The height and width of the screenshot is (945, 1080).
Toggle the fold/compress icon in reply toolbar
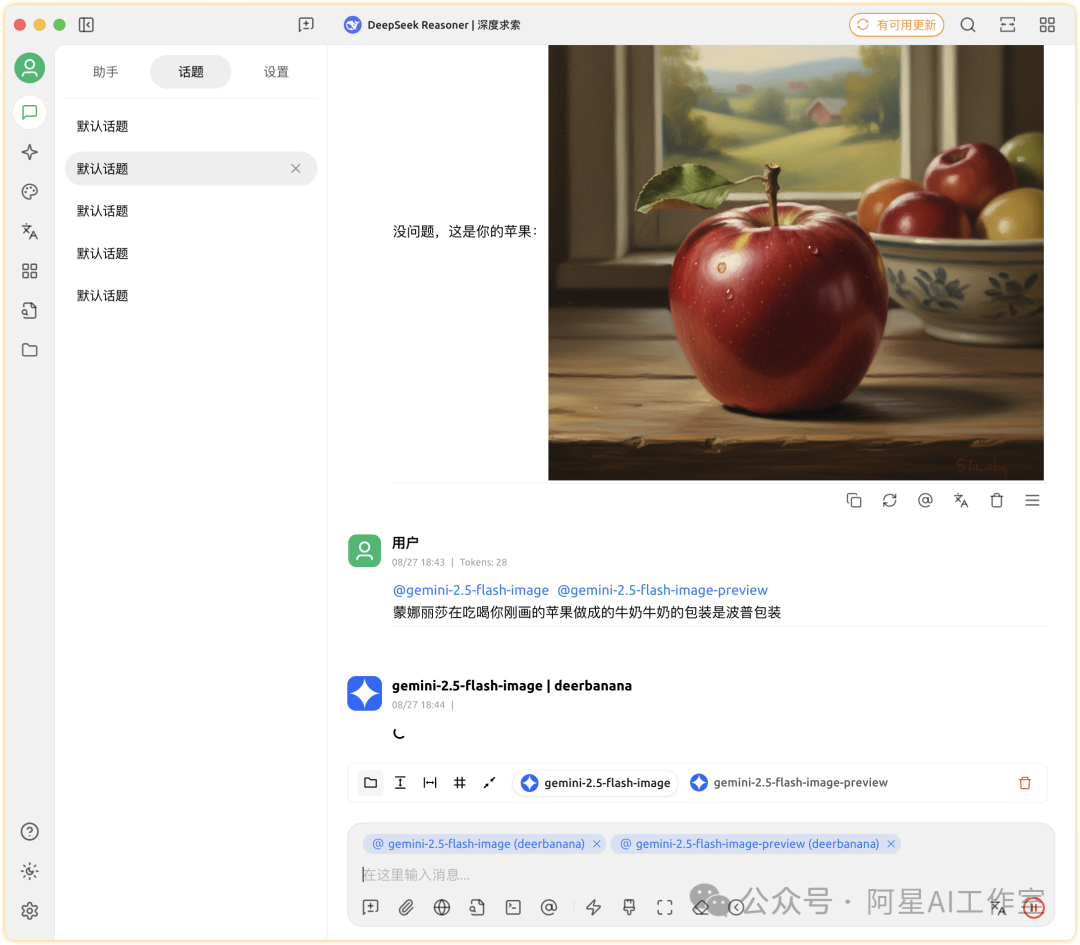point(489,782)
